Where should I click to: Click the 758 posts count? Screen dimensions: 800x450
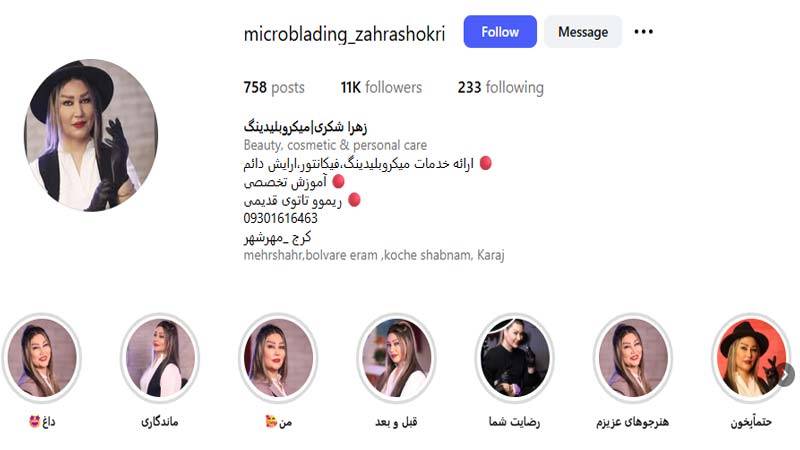(x=274, y=87)
